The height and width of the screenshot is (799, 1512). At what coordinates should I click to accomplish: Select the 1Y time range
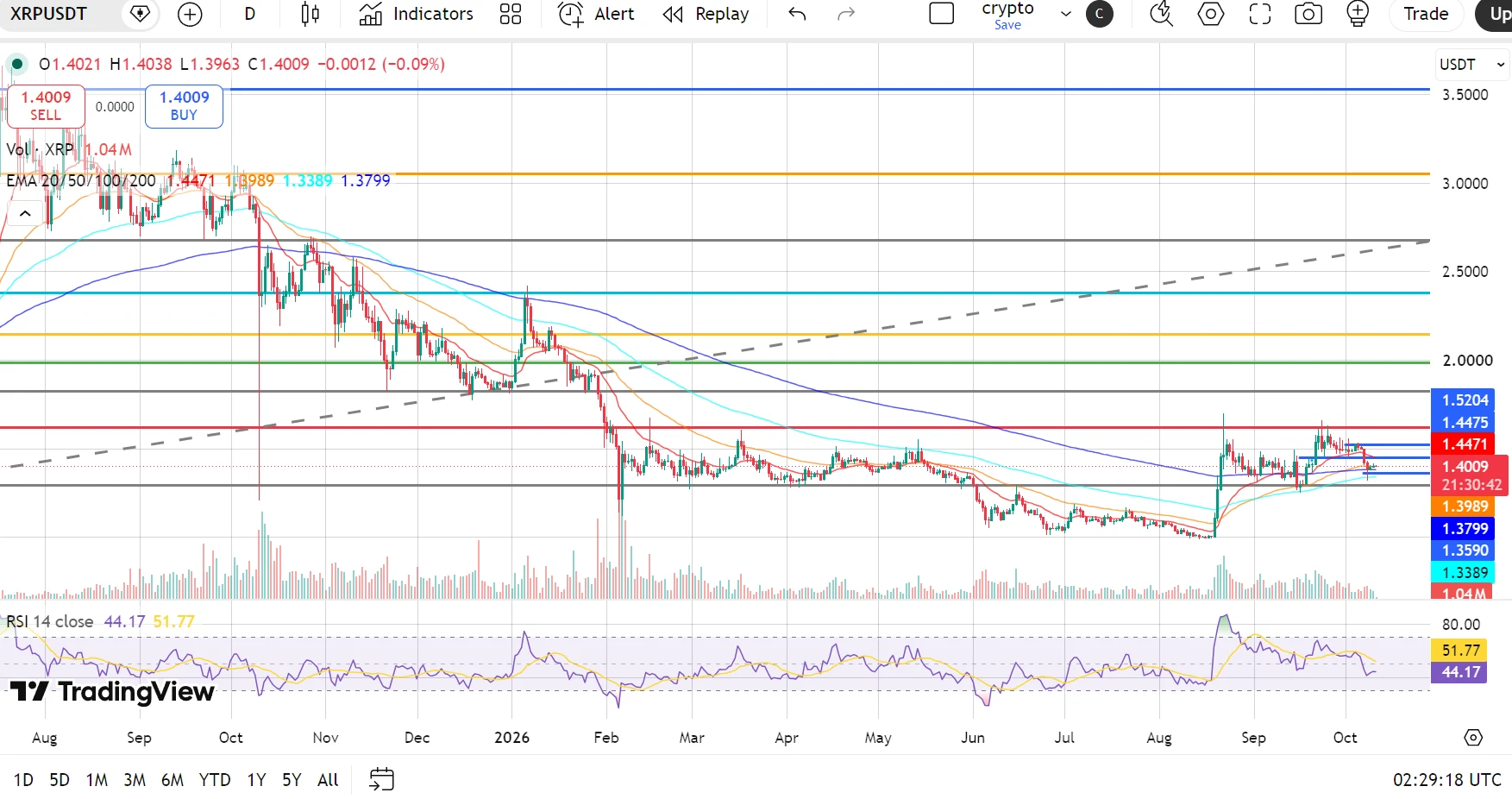[256, 780]
